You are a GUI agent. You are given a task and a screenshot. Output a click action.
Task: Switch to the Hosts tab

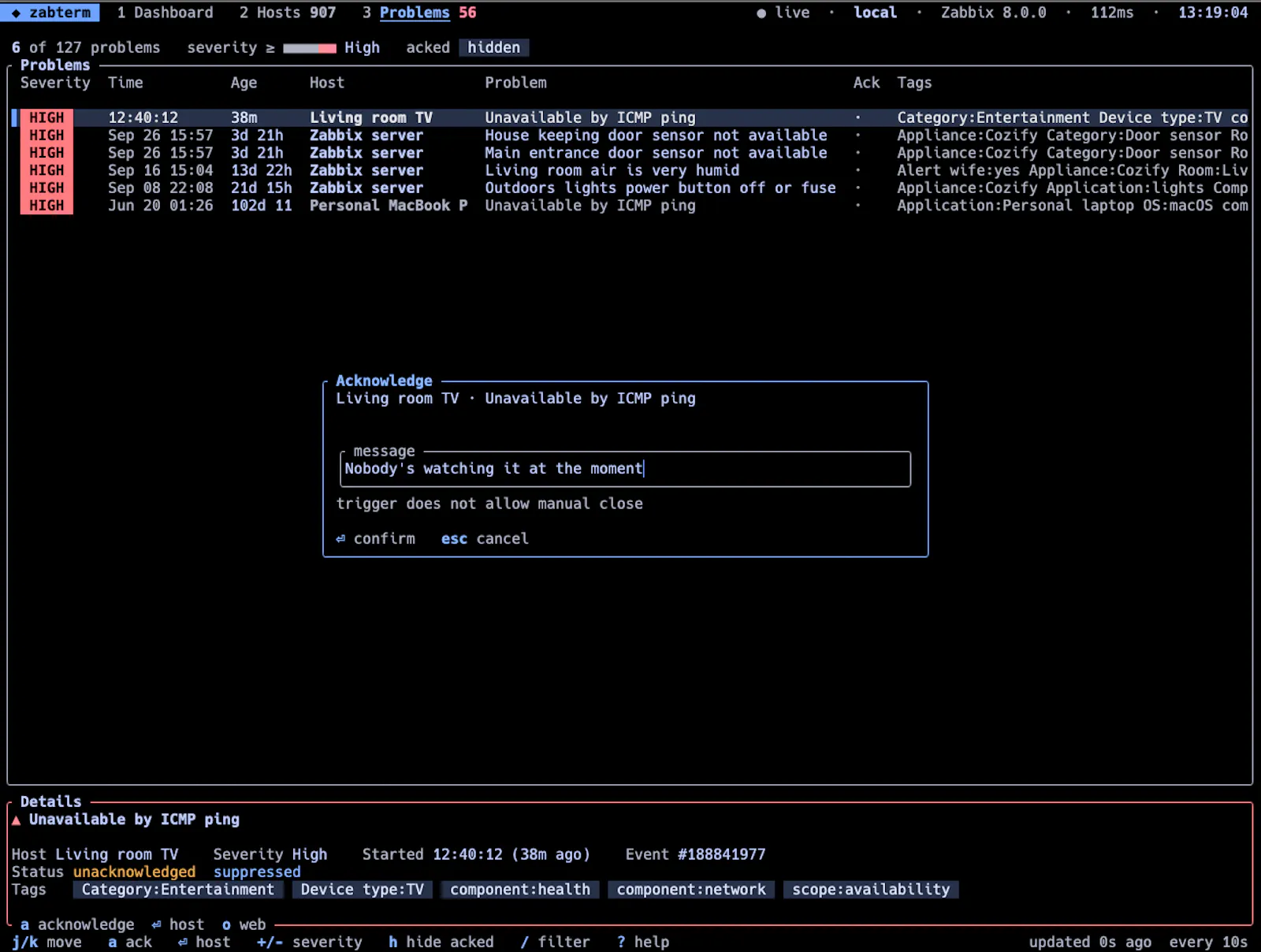[x=288, y=13]
